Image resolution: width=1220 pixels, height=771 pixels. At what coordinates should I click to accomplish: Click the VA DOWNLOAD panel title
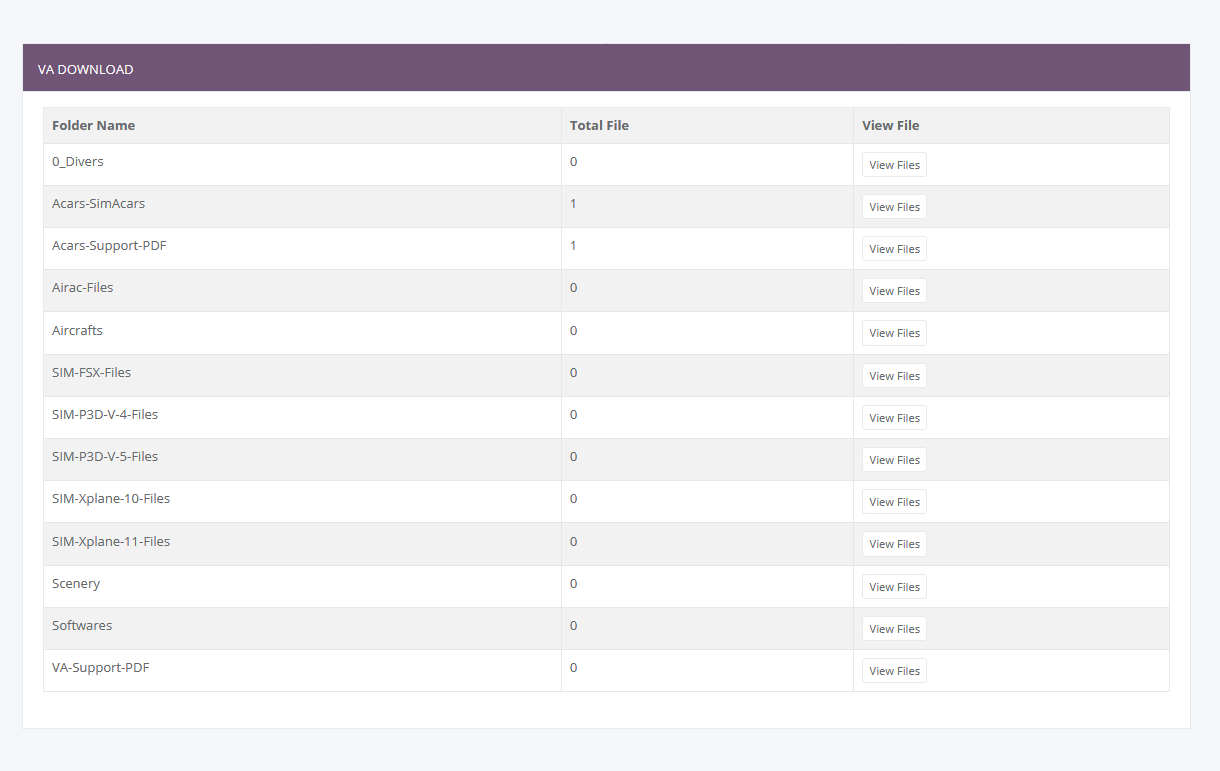coord(85,69)
